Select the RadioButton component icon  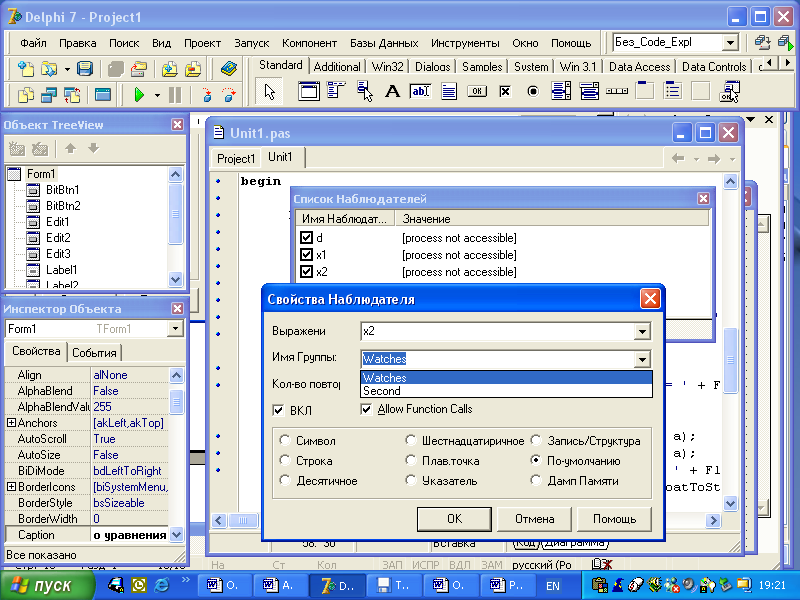[x=533, y=92]
